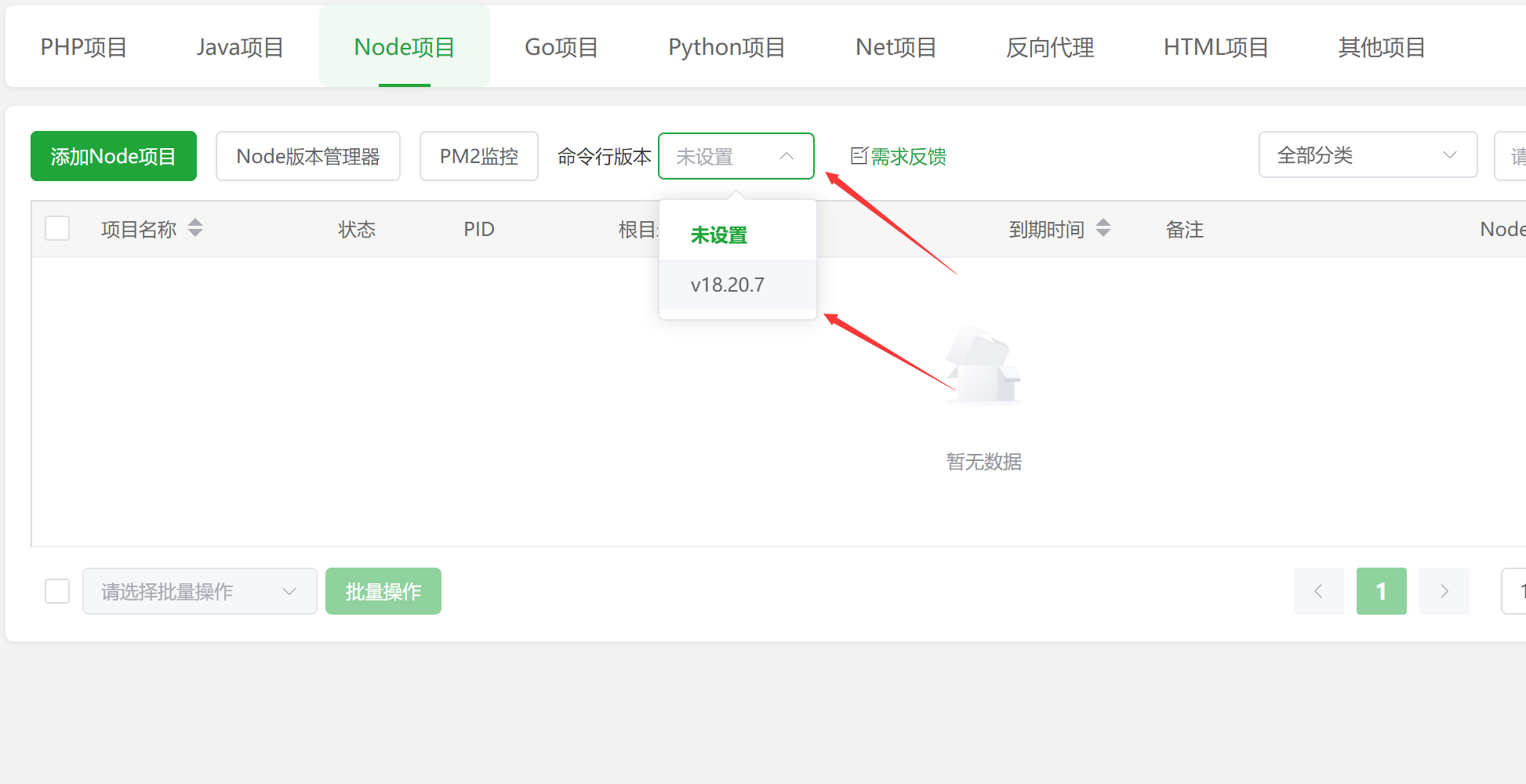Sort by 项目名称 using sort arrows
Viewport: 1526px width, 784px height.
point(195,228)
